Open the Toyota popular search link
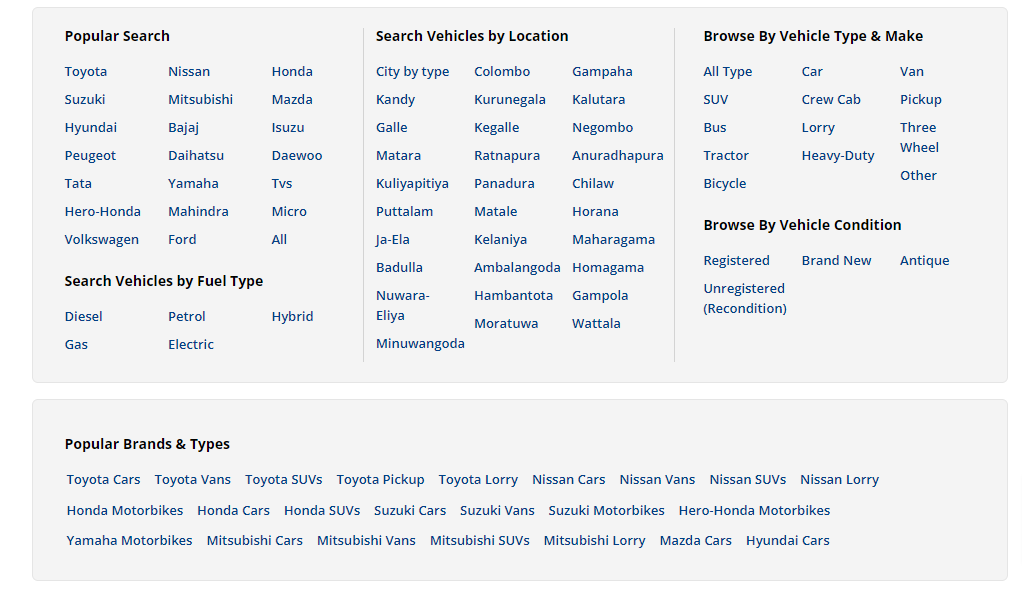This screenshot has width=1022, height=591. [86, 72]
